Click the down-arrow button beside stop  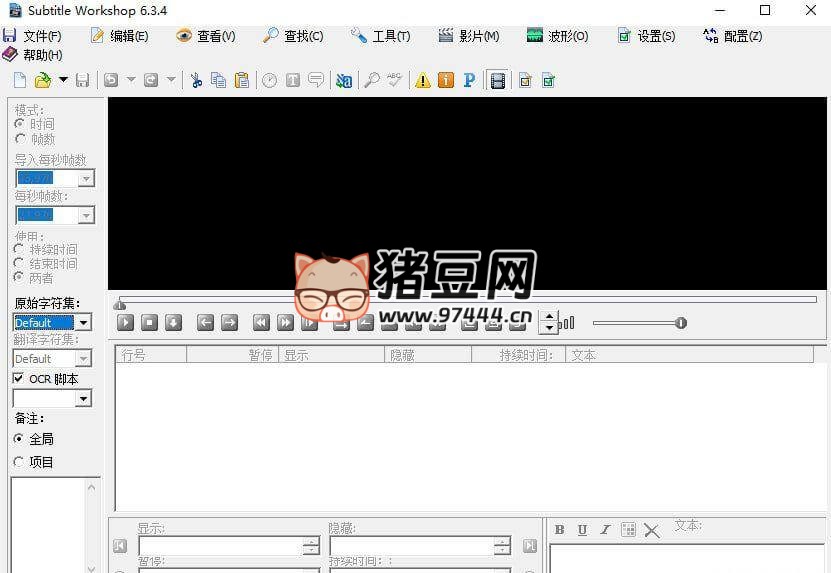173,322
